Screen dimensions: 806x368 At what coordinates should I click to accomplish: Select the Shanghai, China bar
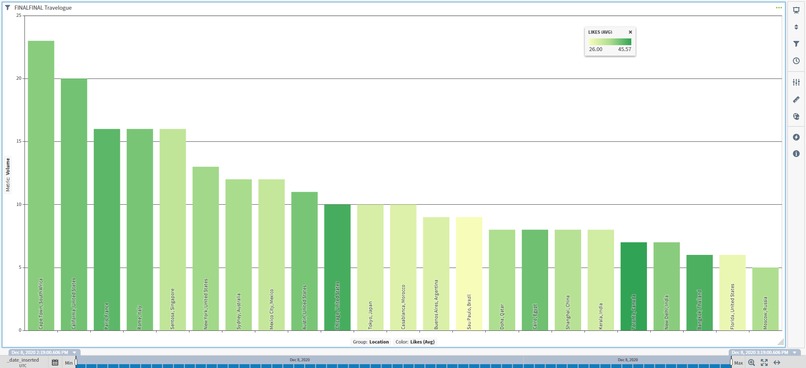point(567,280)
